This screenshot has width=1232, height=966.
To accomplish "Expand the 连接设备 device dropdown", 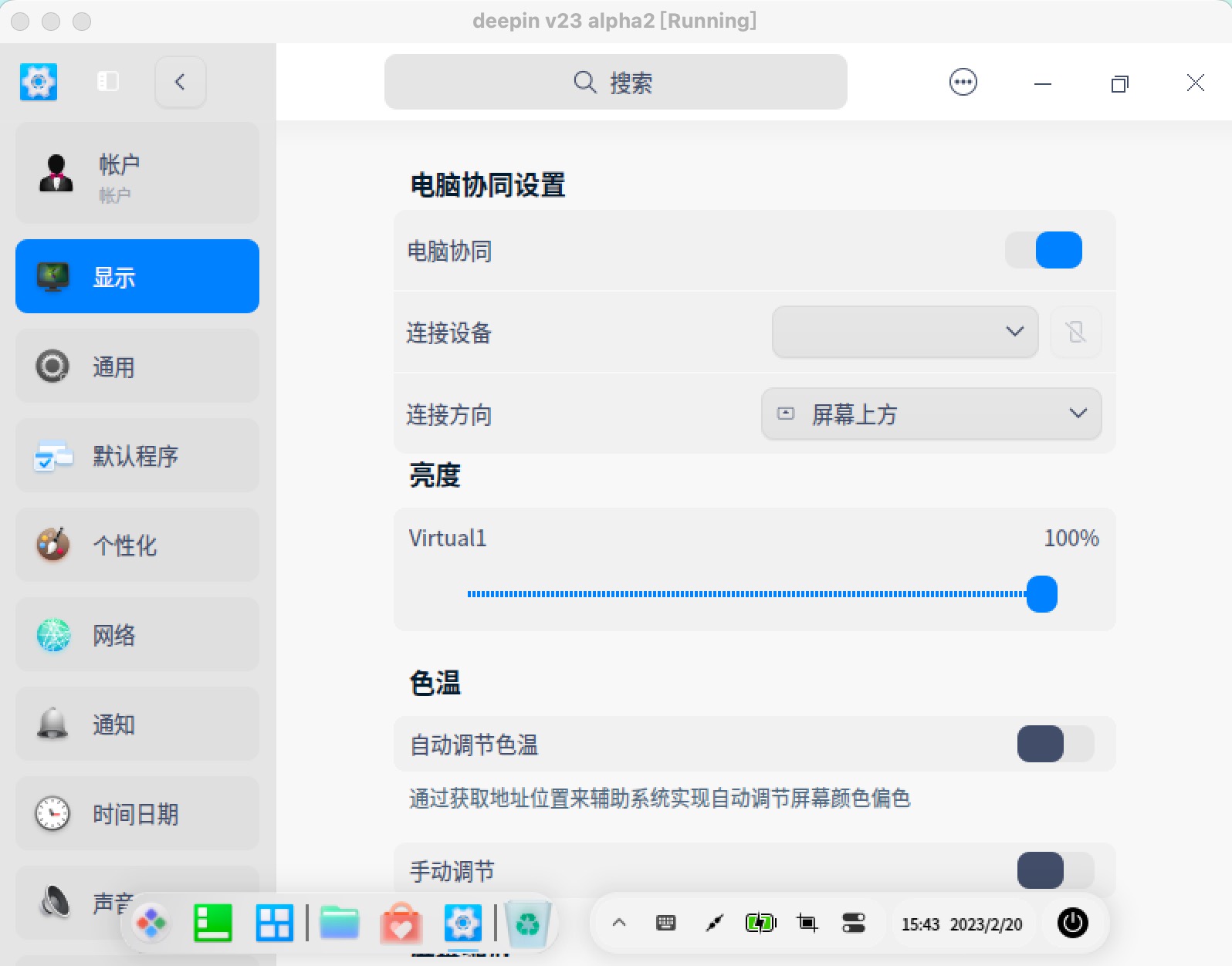I will (905, 332).
